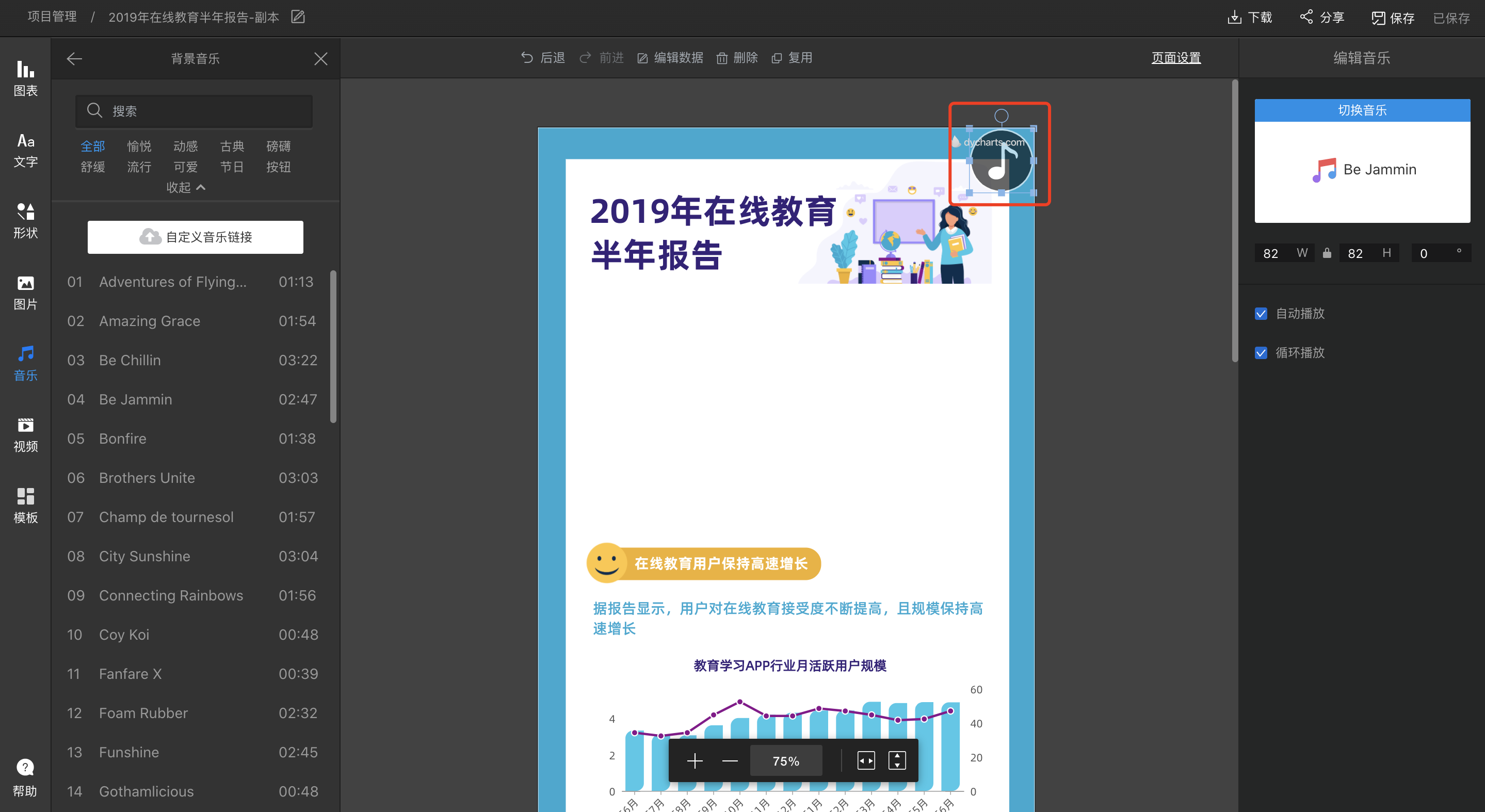
Task: Open the 视频 video panel
Action: coord(25,434)
